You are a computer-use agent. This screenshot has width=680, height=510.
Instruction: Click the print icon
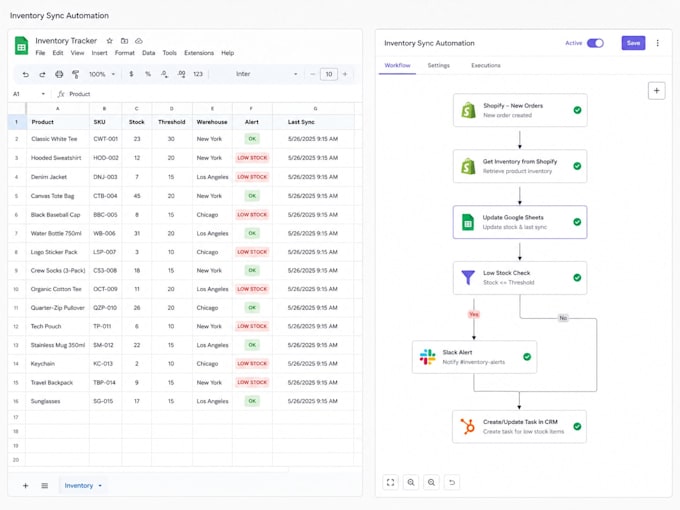pyautogui.click(x=59, y=74)
